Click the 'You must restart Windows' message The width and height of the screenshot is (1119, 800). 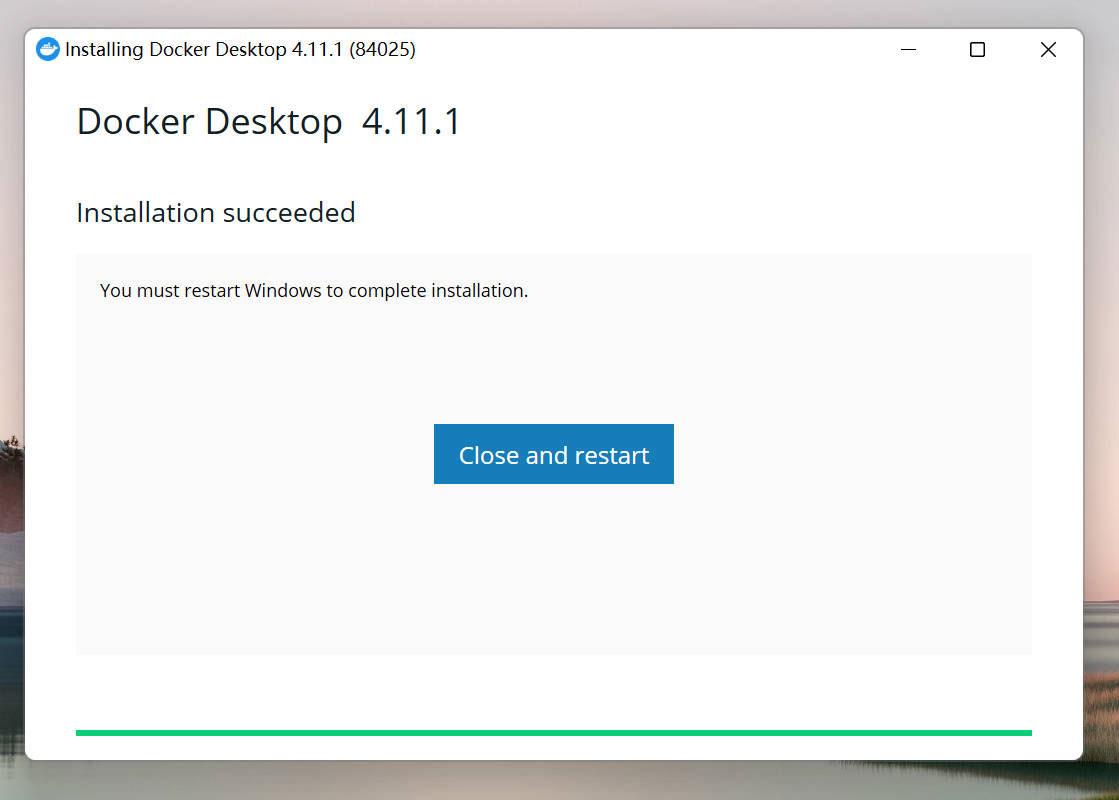(x=314, y=290)
